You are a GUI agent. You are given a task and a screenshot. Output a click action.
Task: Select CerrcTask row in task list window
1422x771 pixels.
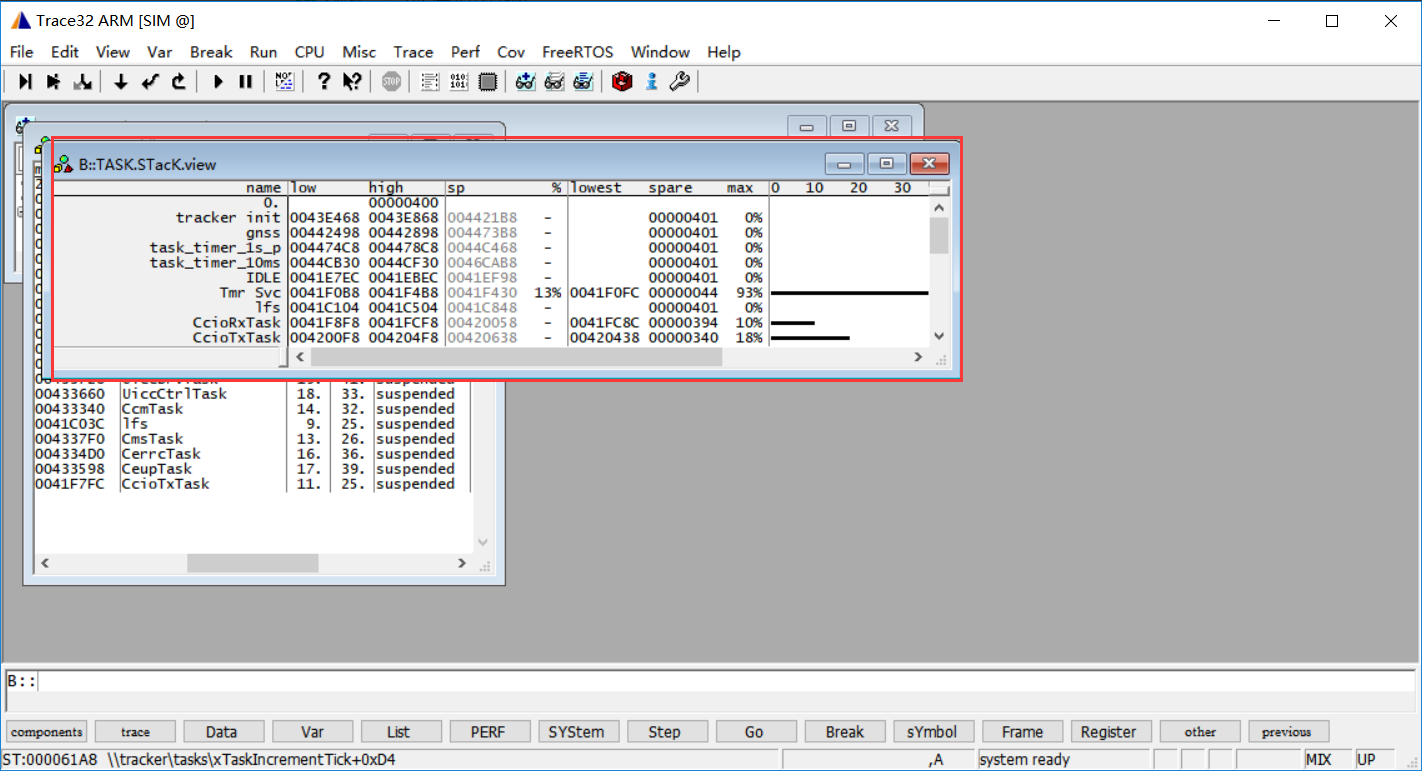(253, 454)
